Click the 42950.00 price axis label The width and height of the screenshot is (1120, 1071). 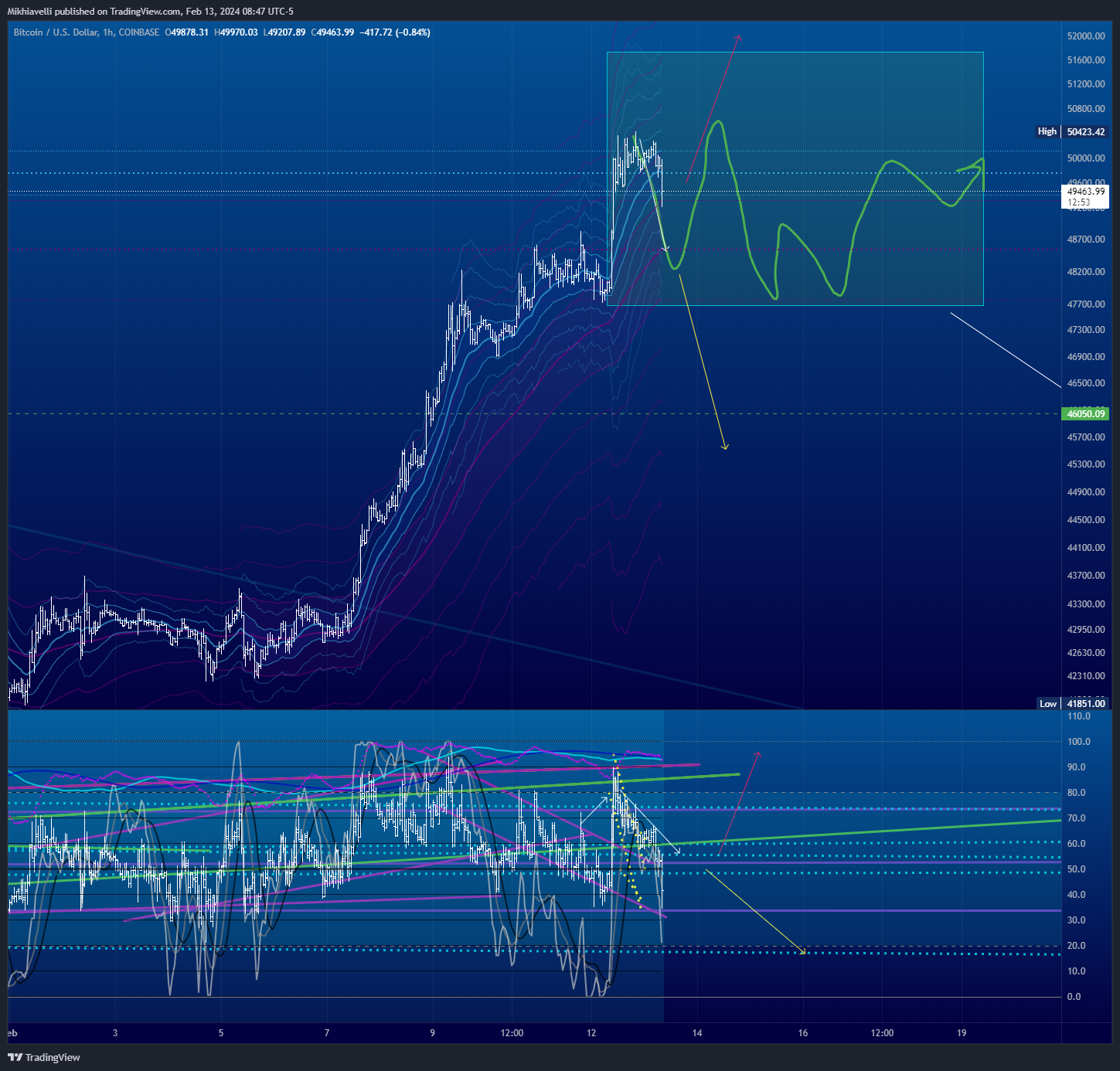pyautogui.click(x=1086, y=630)
